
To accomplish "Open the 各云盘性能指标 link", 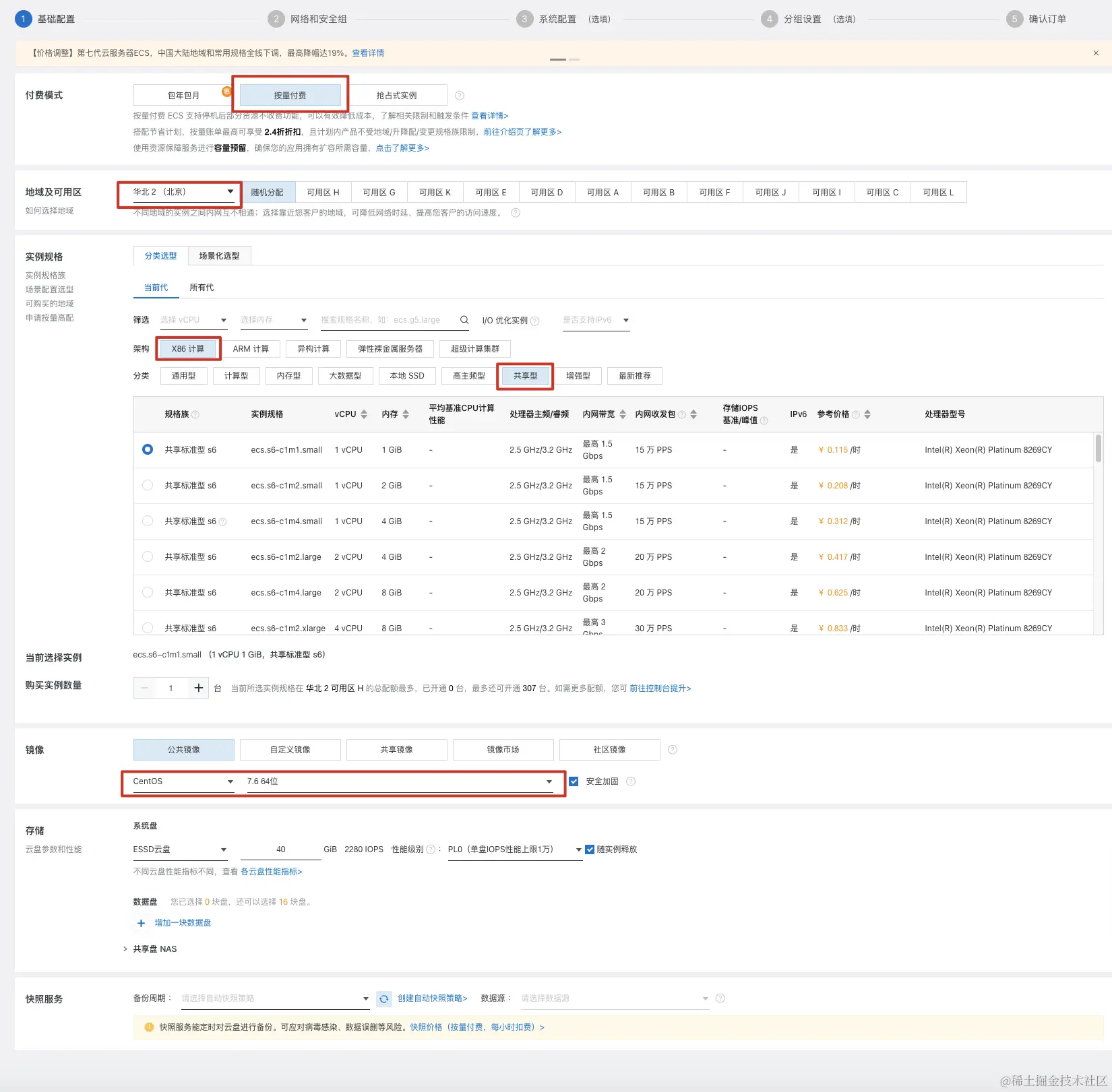I will [x=272, y=872].
